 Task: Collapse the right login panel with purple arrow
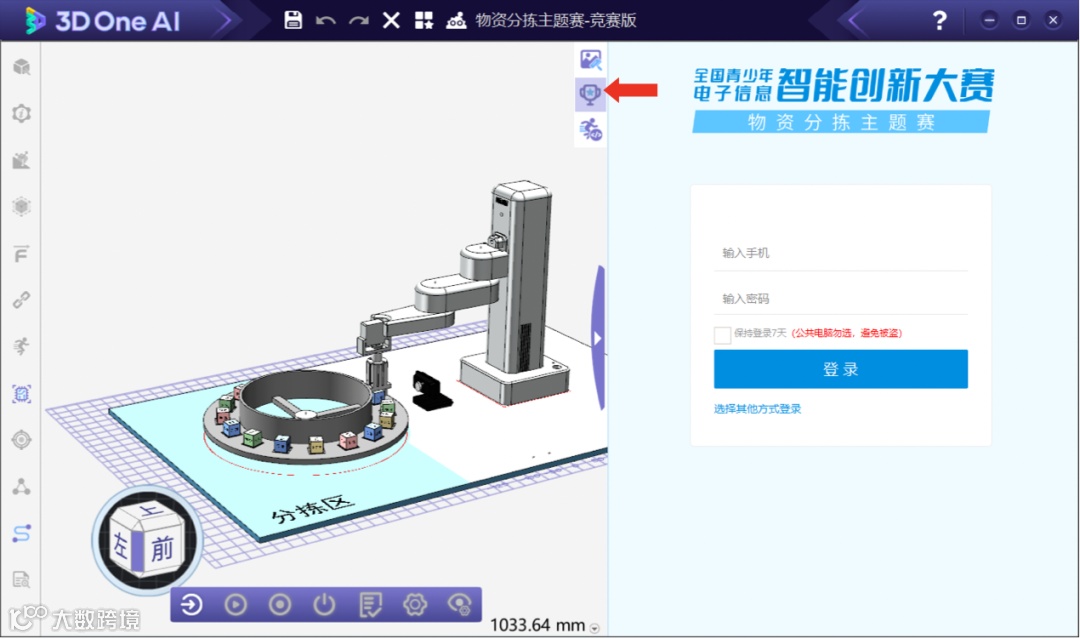pyautogui.click(x=599, y=338)
